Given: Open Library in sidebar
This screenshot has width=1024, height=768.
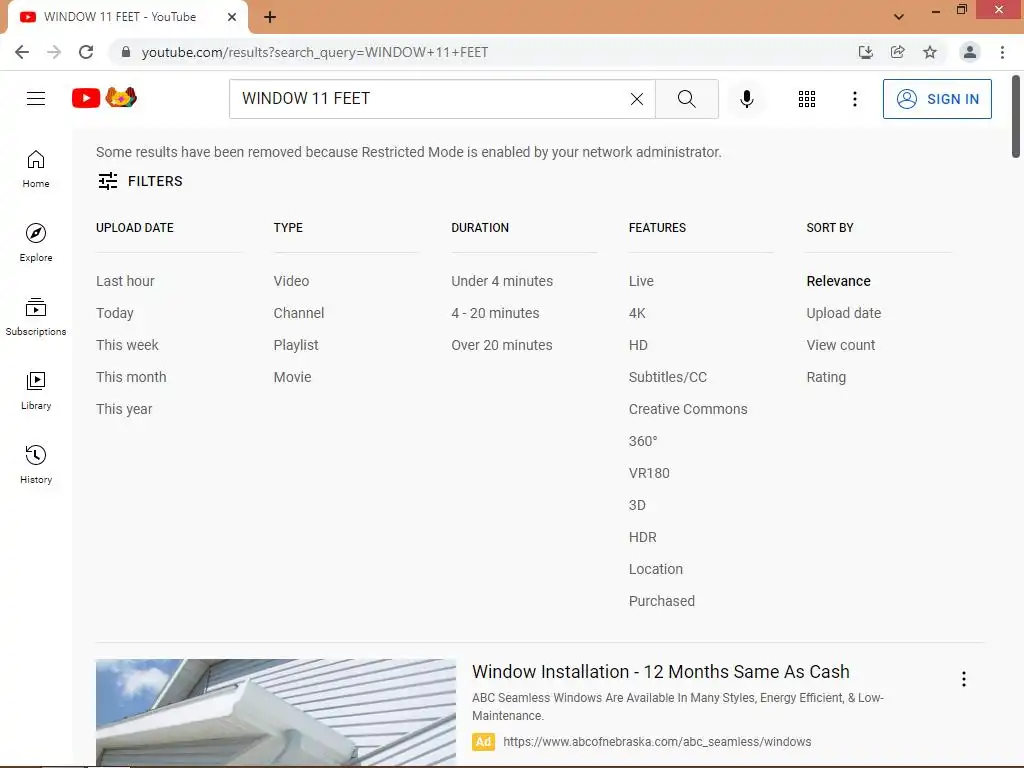Looking at the screenshot, I should pyautogui.click(x=36, y=391).
